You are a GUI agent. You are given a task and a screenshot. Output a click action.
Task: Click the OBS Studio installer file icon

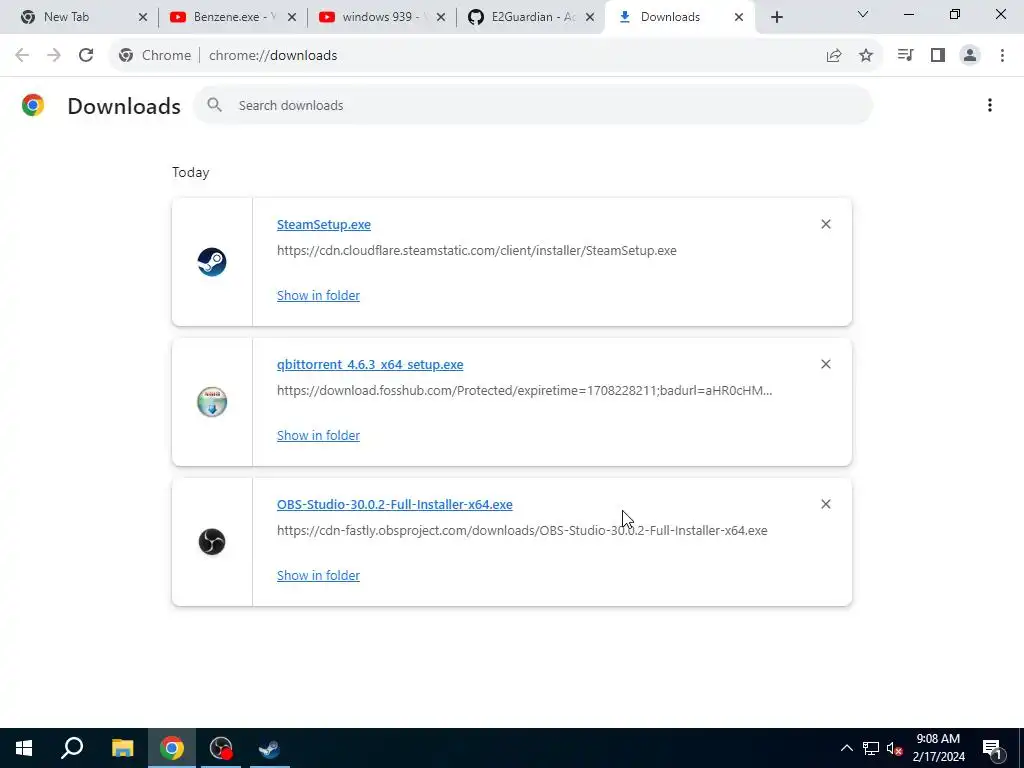click(212, 541)
